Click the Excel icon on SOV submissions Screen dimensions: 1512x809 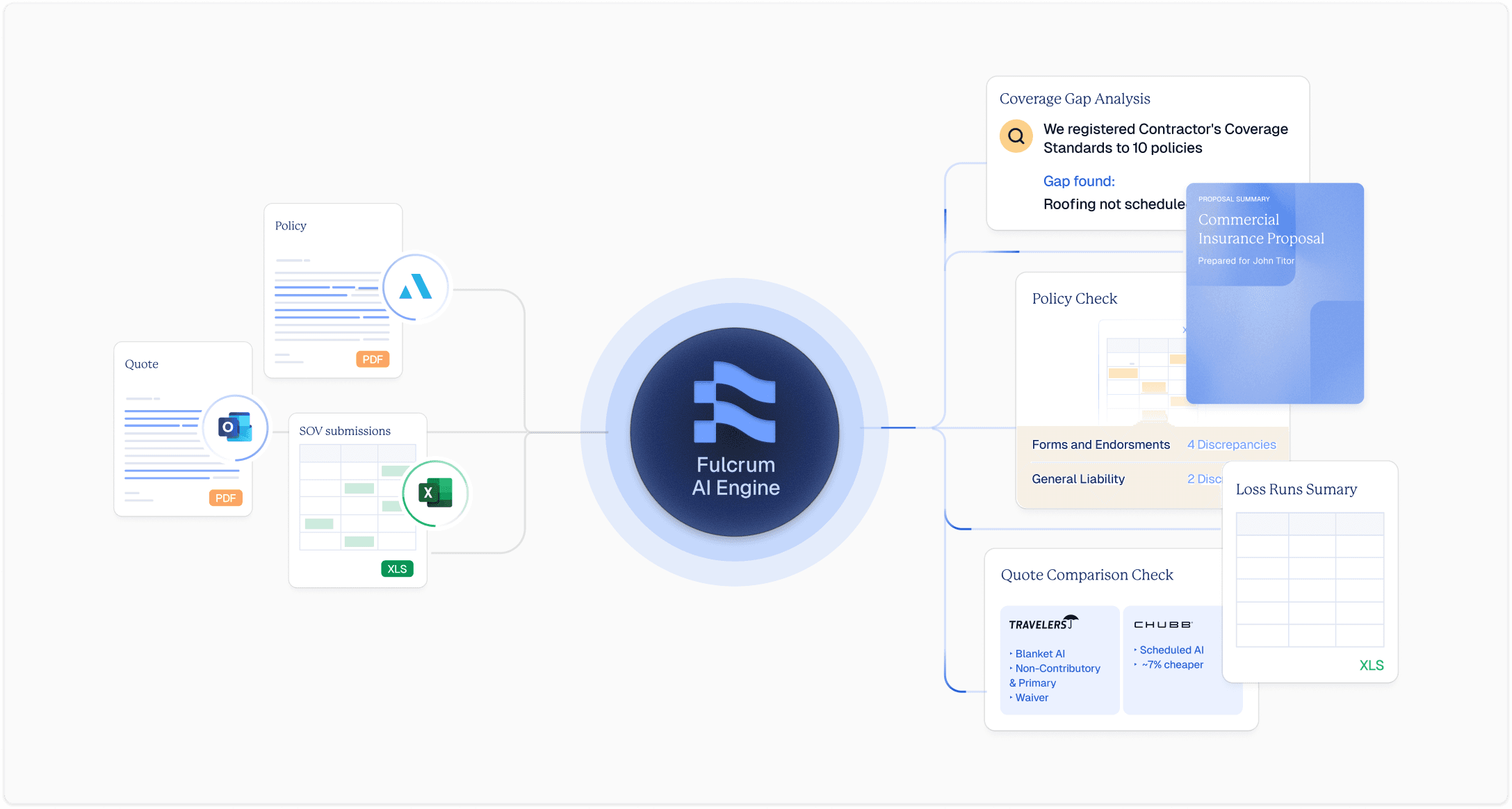[x=435, y=493]
